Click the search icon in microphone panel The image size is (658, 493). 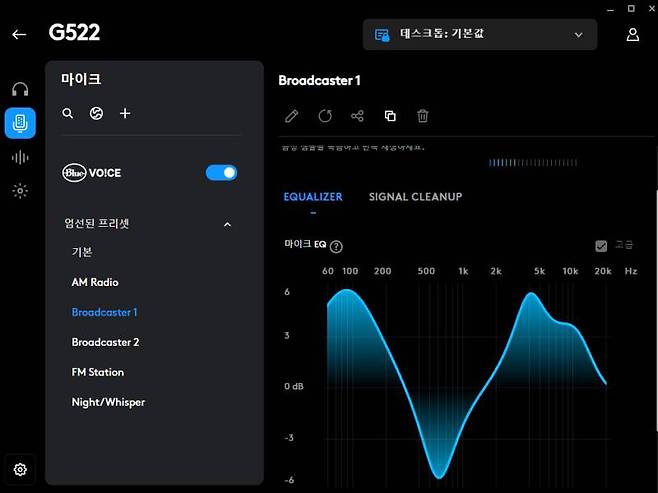click(68, 114)
